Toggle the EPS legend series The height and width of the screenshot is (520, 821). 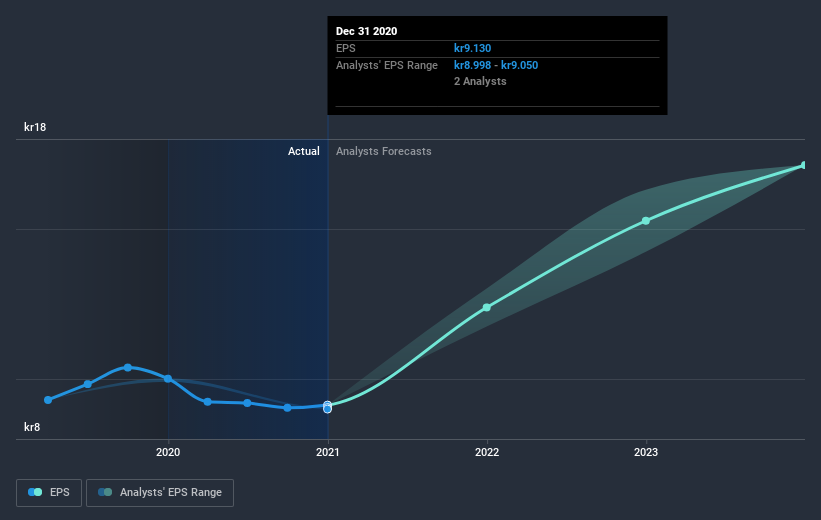[x=49, y=493]
